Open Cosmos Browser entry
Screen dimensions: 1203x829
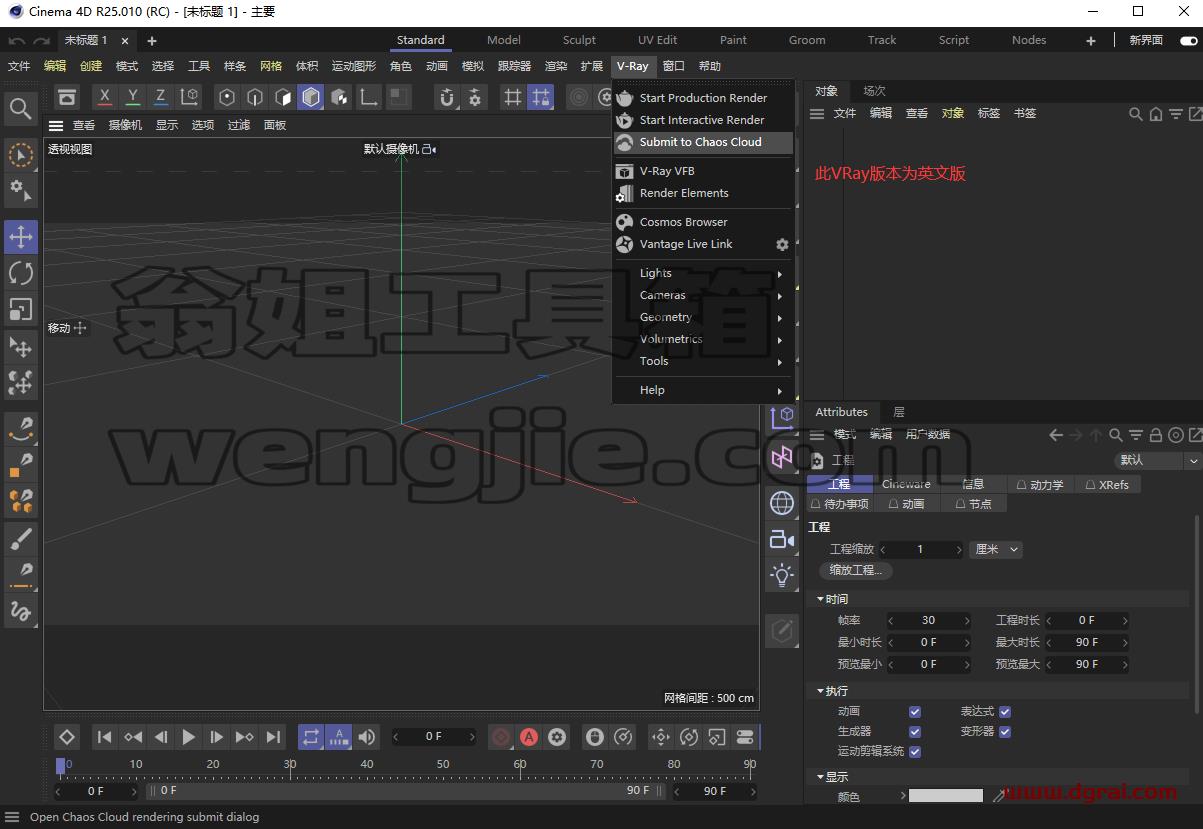click(x=703, y=222)
